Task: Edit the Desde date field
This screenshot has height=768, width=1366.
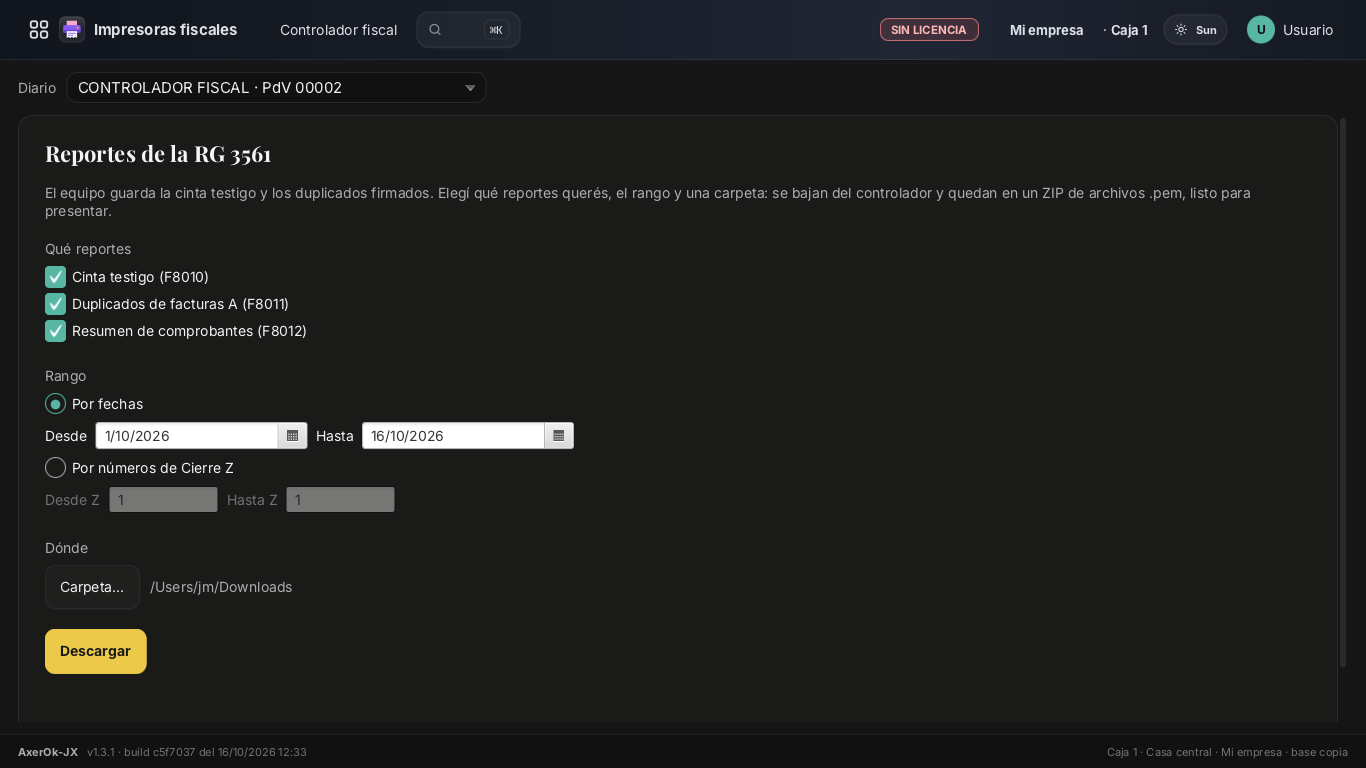Action: [x=187, y=436]
